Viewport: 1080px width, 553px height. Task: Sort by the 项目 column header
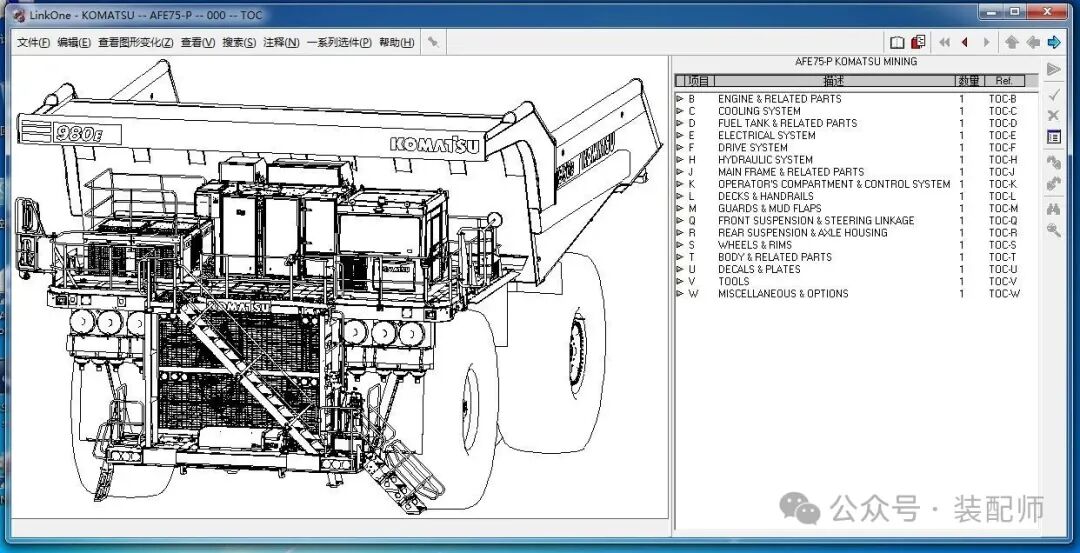pyautogui.click(x=698, y=81)
